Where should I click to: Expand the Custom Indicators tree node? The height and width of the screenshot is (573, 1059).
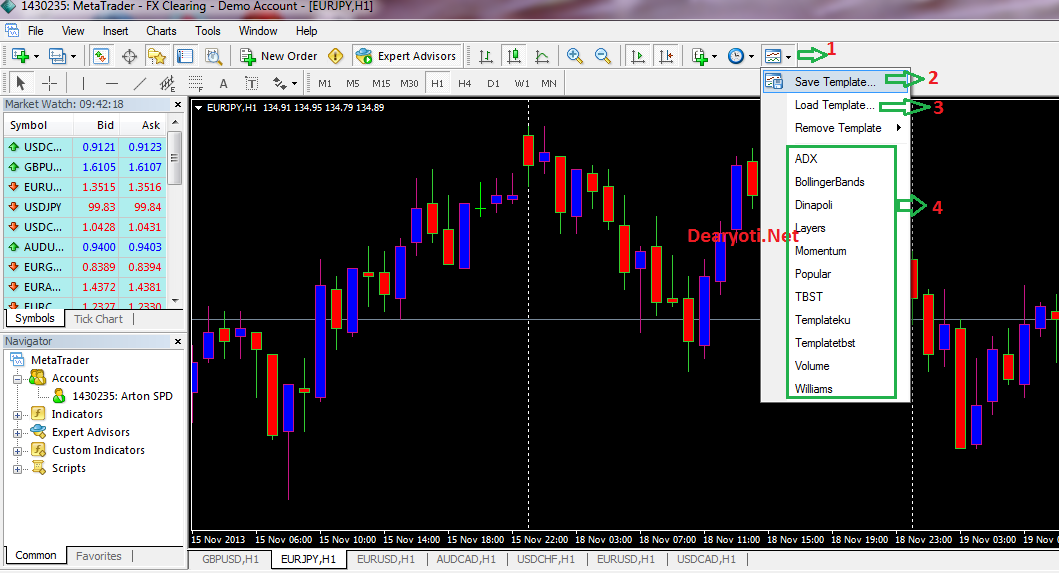pos(18,451)
